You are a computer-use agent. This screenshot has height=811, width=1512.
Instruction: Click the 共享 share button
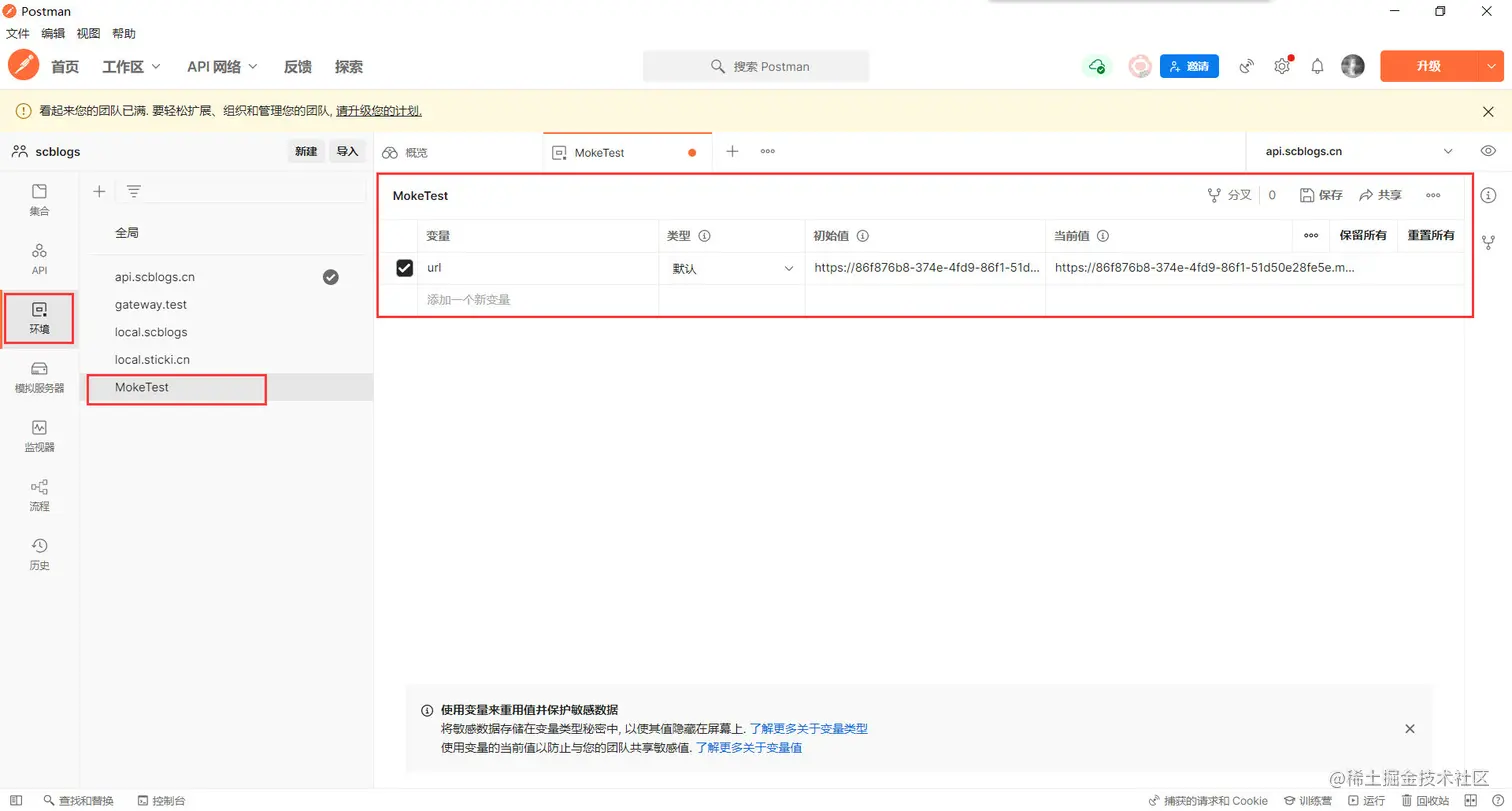(x=1380, y=195)
